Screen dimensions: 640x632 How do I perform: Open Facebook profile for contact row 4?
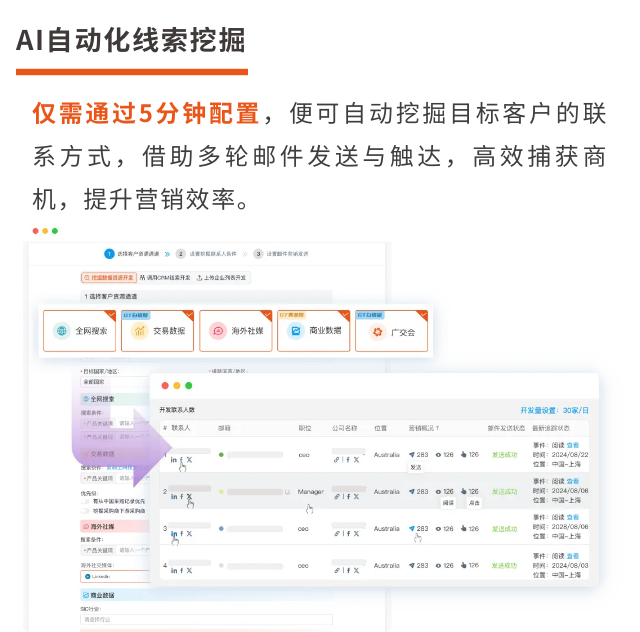pos(182,570)
